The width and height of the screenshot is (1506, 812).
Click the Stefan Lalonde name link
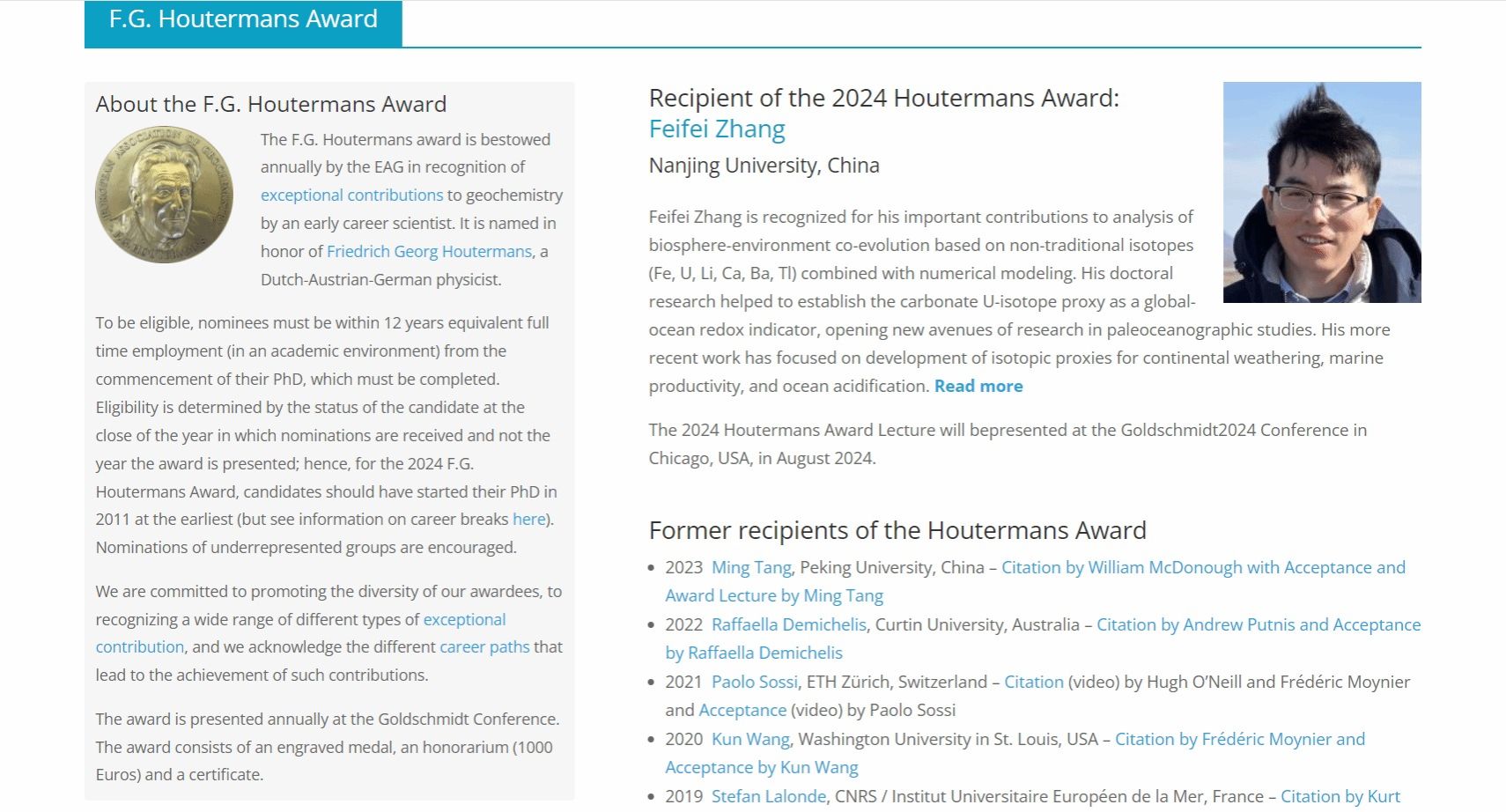pos(768,797)
